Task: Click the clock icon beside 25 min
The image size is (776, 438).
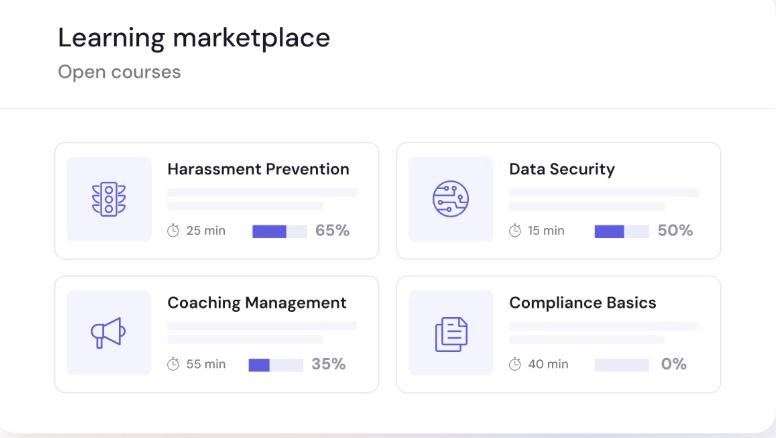Action: coord(174,231)
